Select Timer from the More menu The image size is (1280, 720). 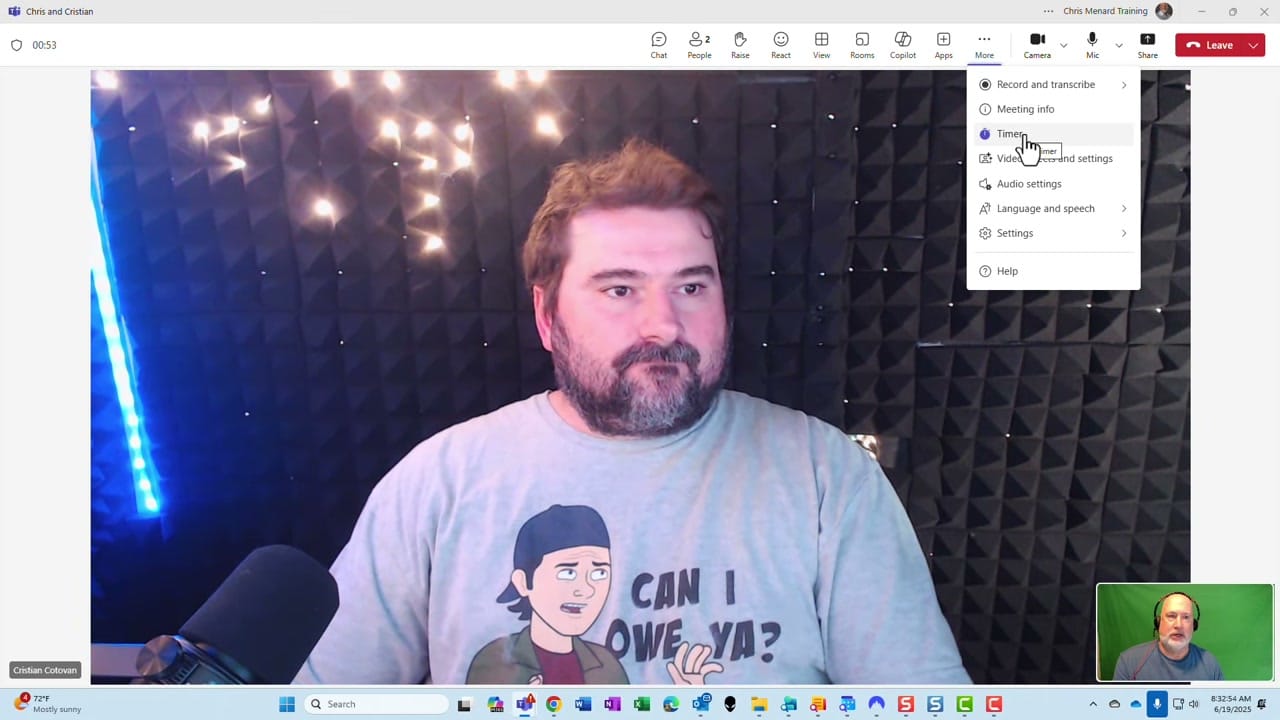[1010, 133]
